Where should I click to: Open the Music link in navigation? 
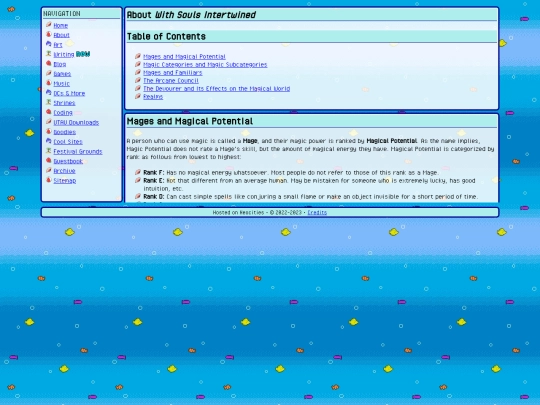(x=61, y=83)
